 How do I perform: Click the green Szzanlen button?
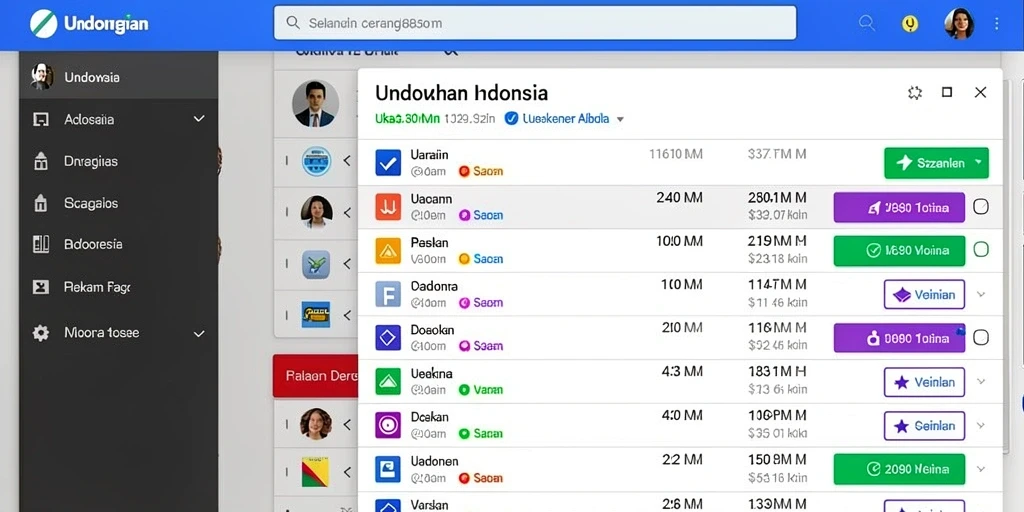tap(936, 163)
